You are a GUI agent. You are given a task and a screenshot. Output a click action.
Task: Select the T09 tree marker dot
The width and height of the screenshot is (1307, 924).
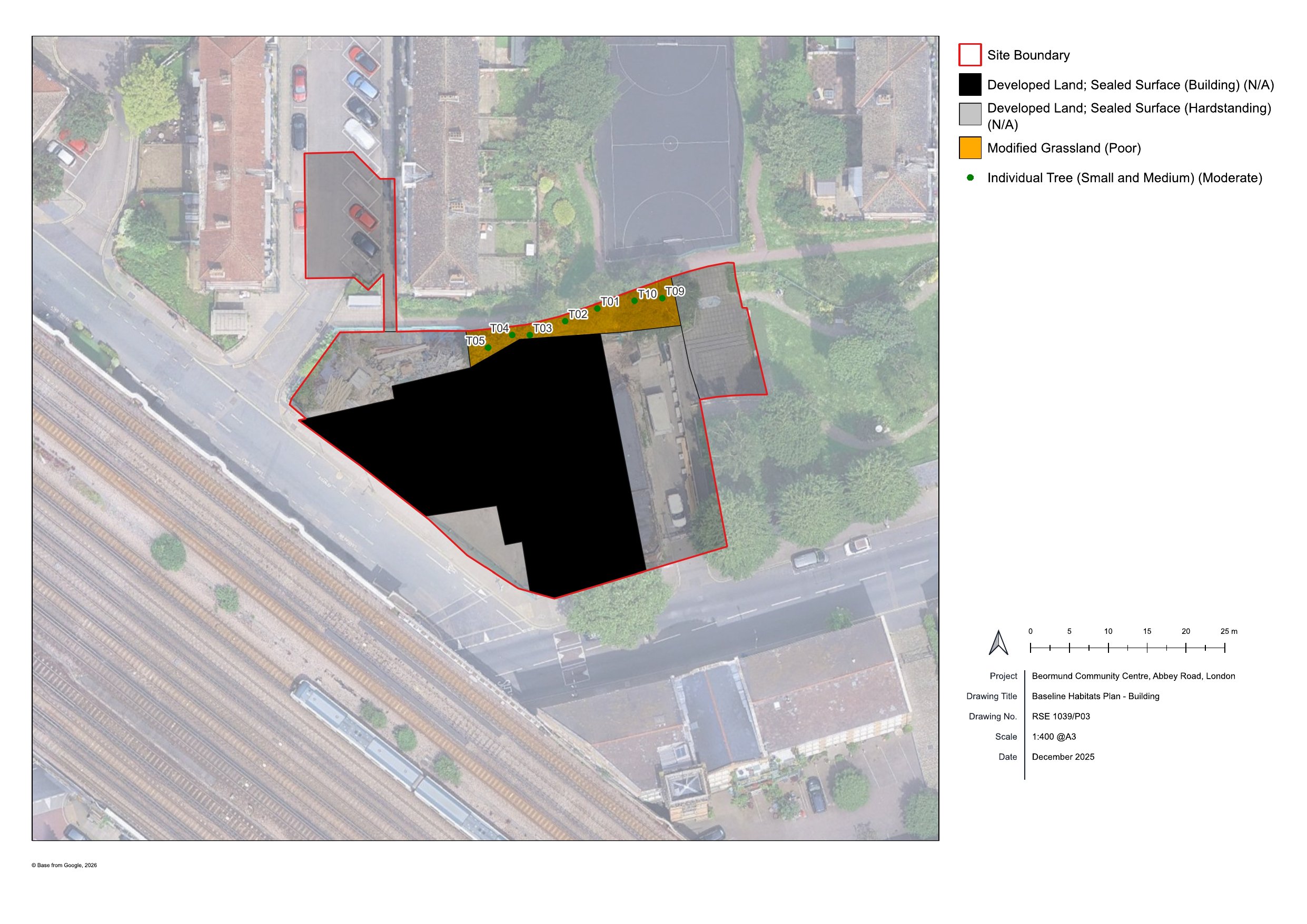(x=662, y=298)
